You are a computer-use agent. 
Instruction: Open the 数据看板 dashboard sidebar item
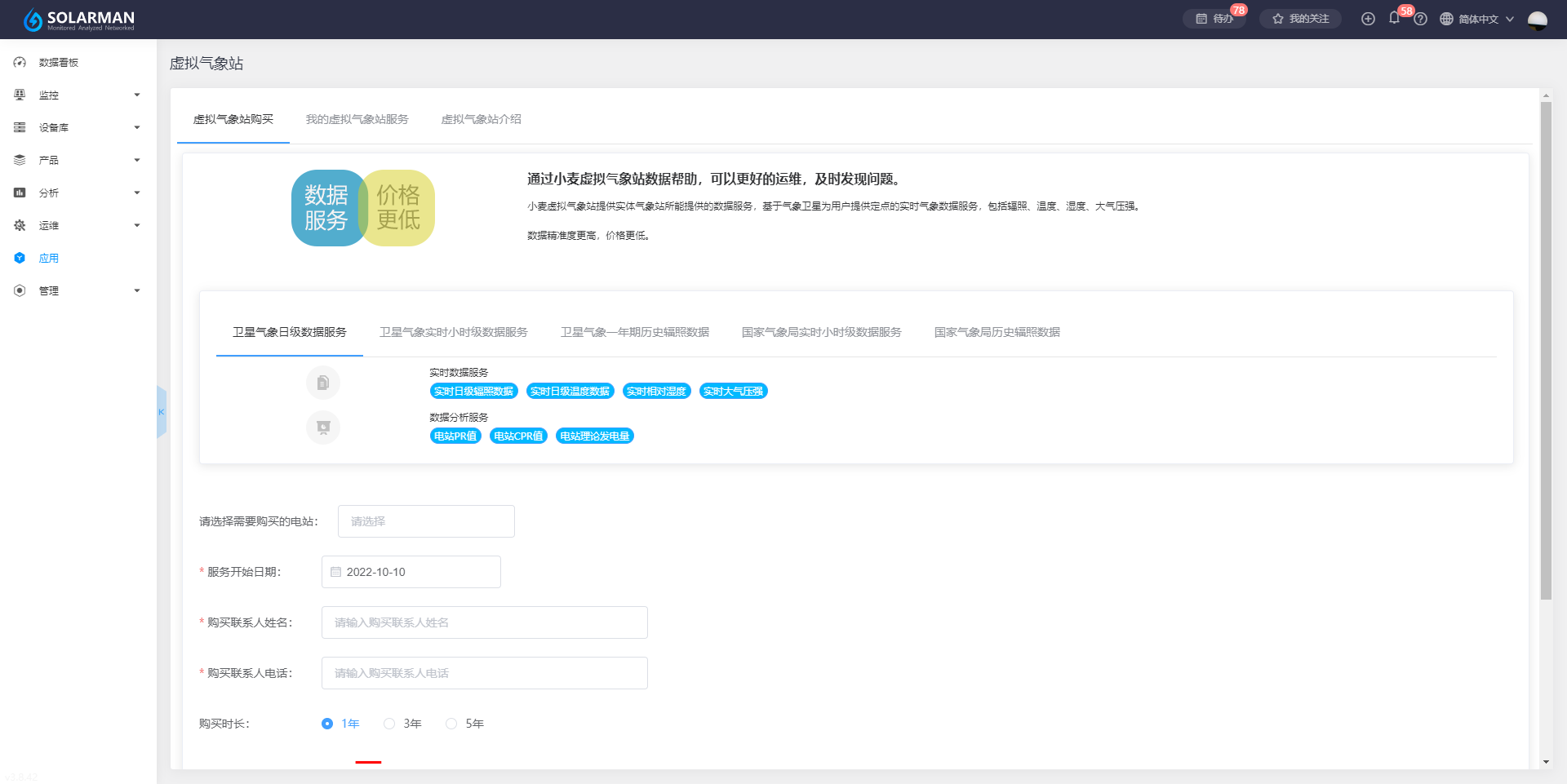pyautogui.click(x=59, y=63)
